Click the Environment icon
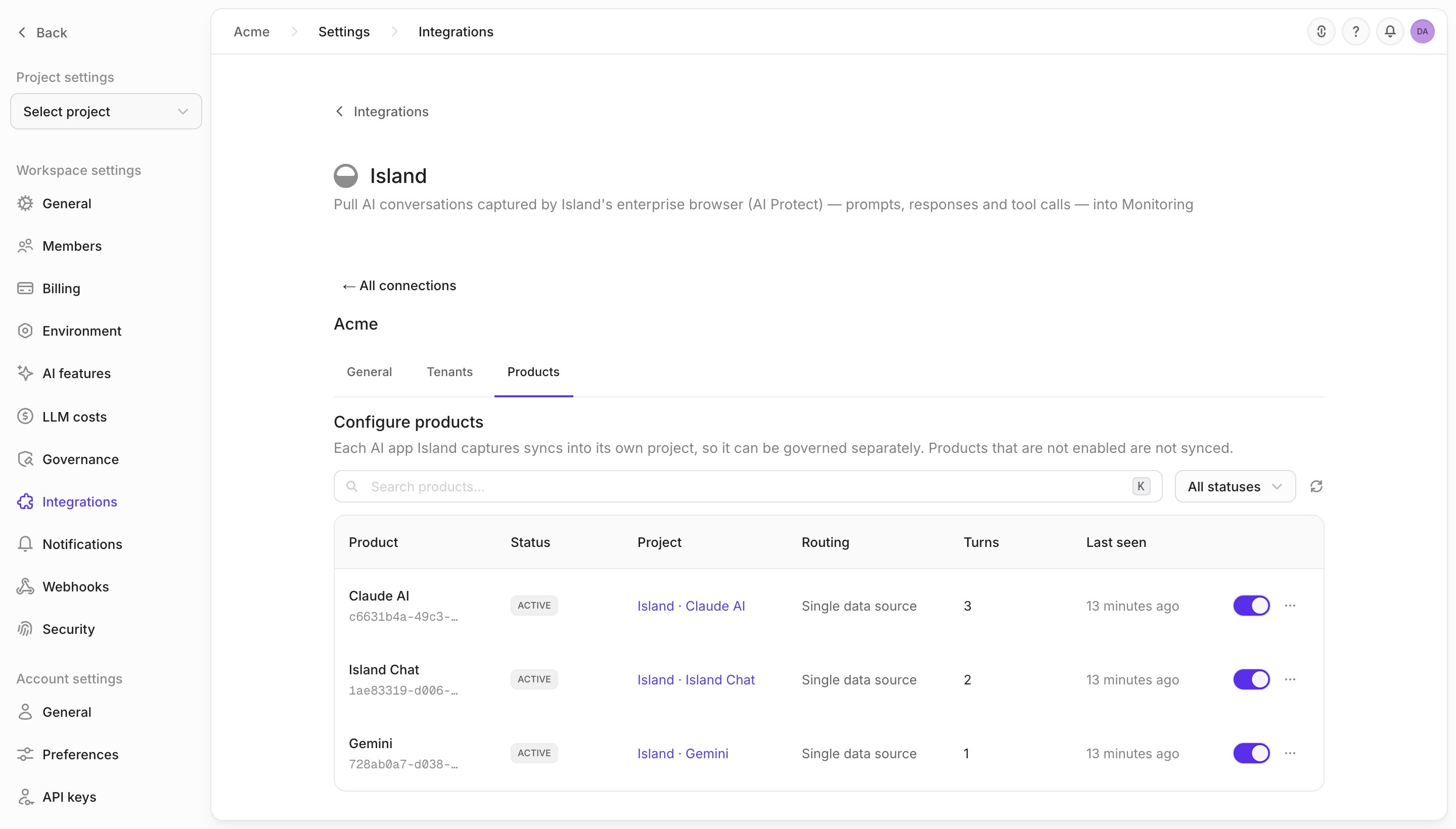Image resolution: width=1456 pixels, height=829 pixels. [x=25, y=331]
